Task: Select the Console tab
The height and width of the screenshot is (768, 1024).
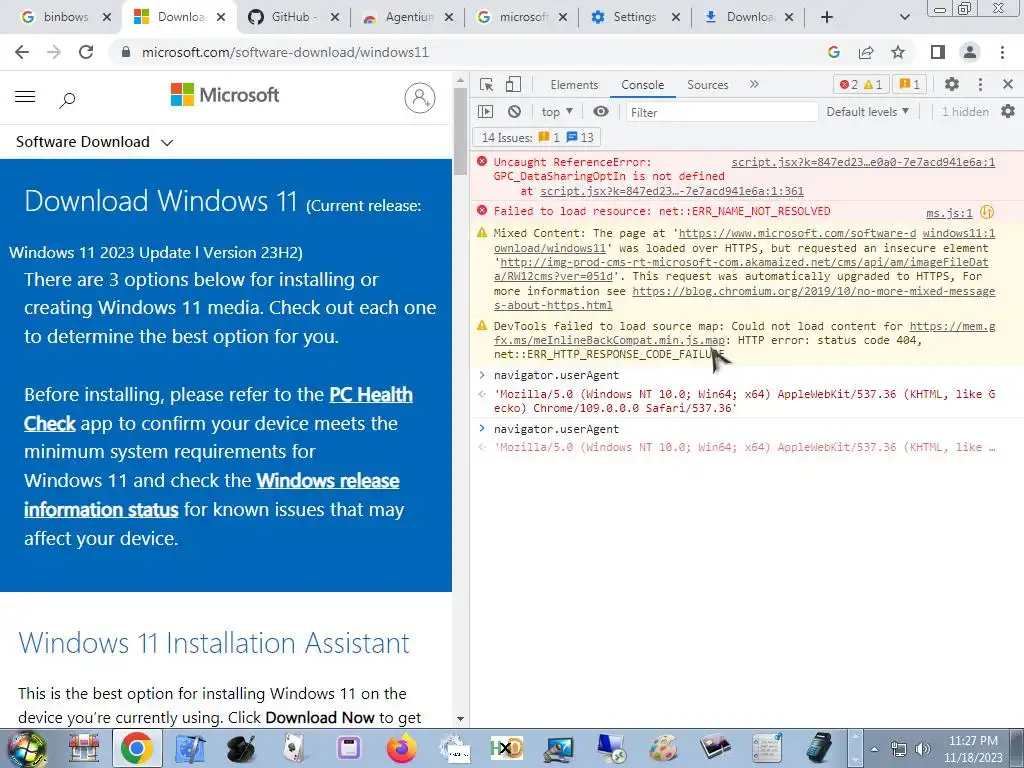Action: [643, 85]
